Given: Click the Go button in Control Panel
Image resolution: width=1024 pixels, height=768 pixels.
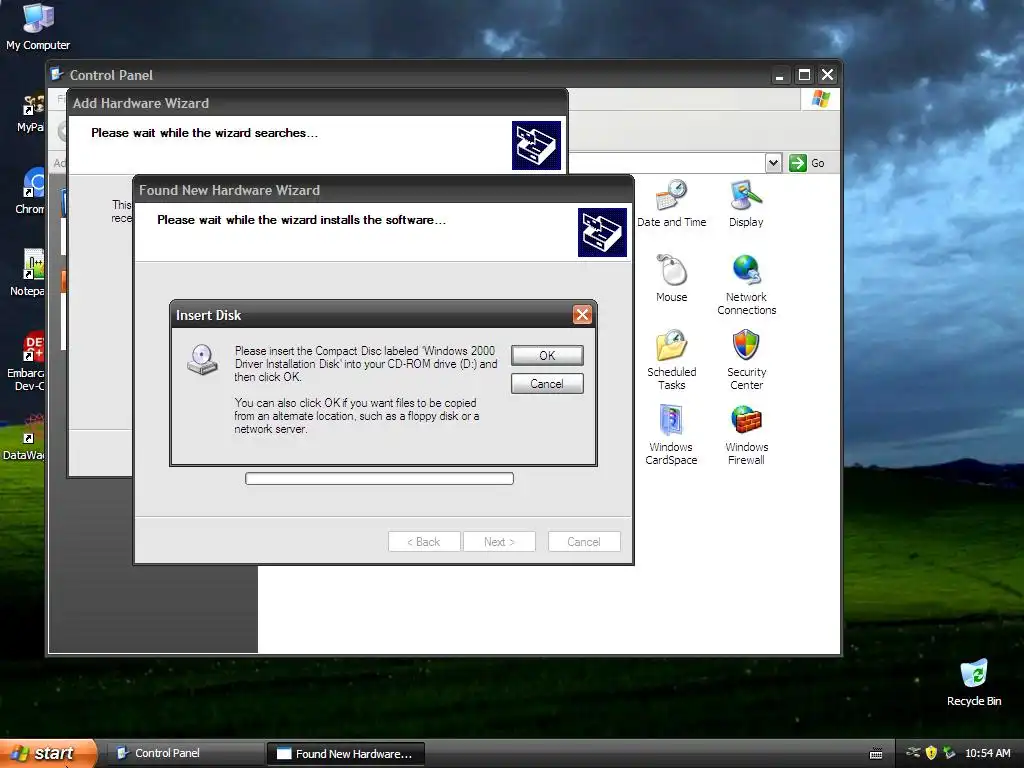Looking at the screenshot, I should (807, 163).
